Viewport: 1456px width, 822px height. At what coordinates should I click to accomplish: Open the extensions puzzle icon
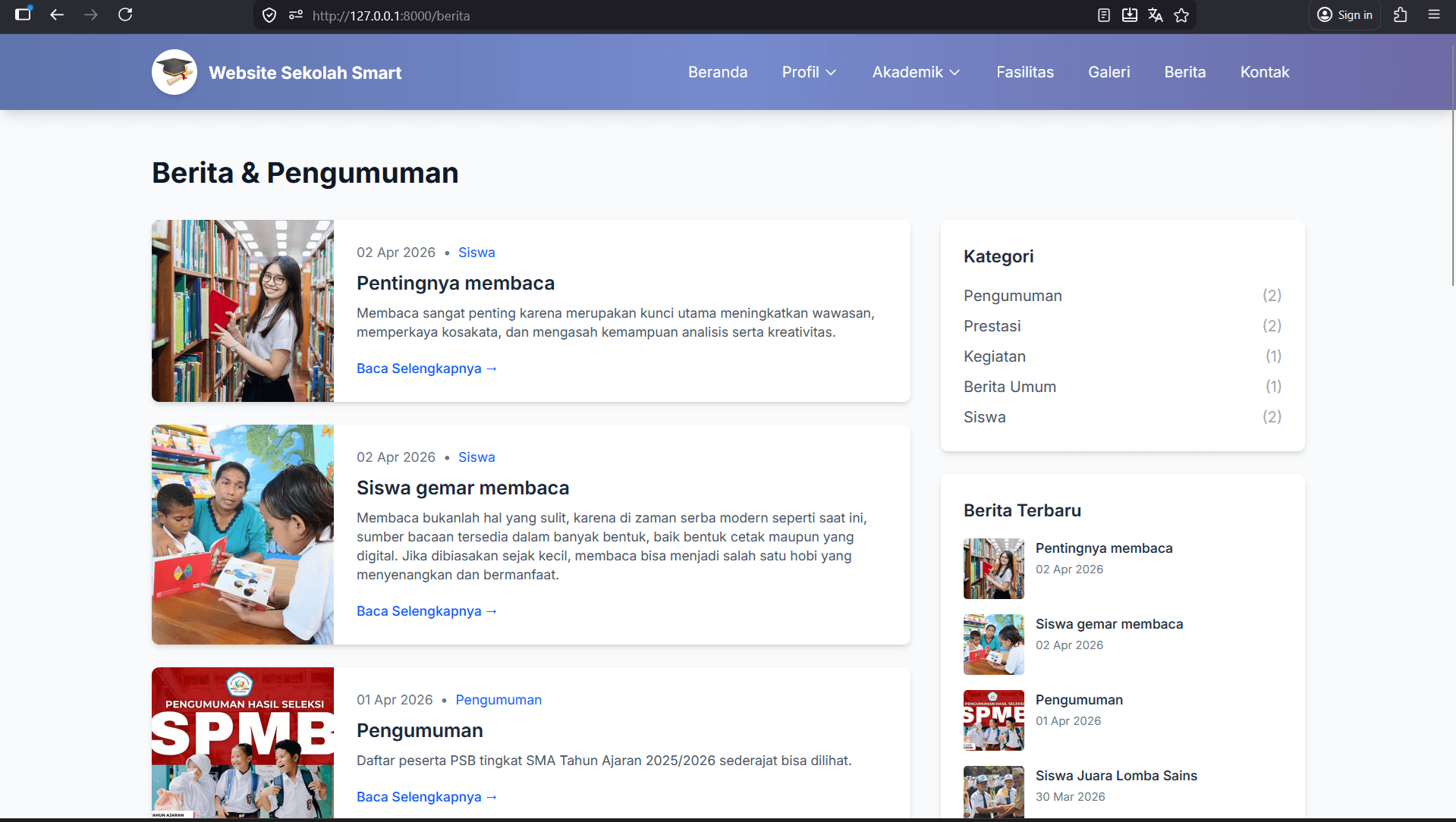point(1401,15)
